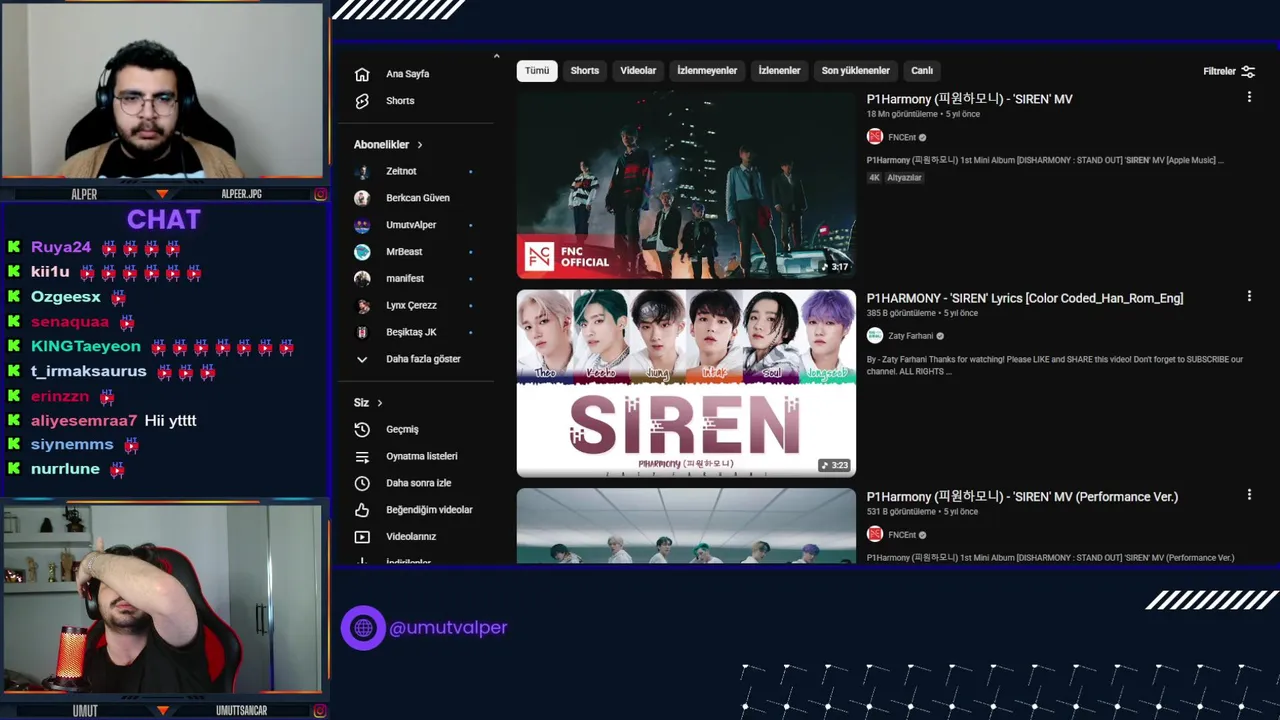The width and height of the screenshot is (1280, 720).
Task: Open P1Harmony 'SIREN' MV title link
Action: pos(969,99)
